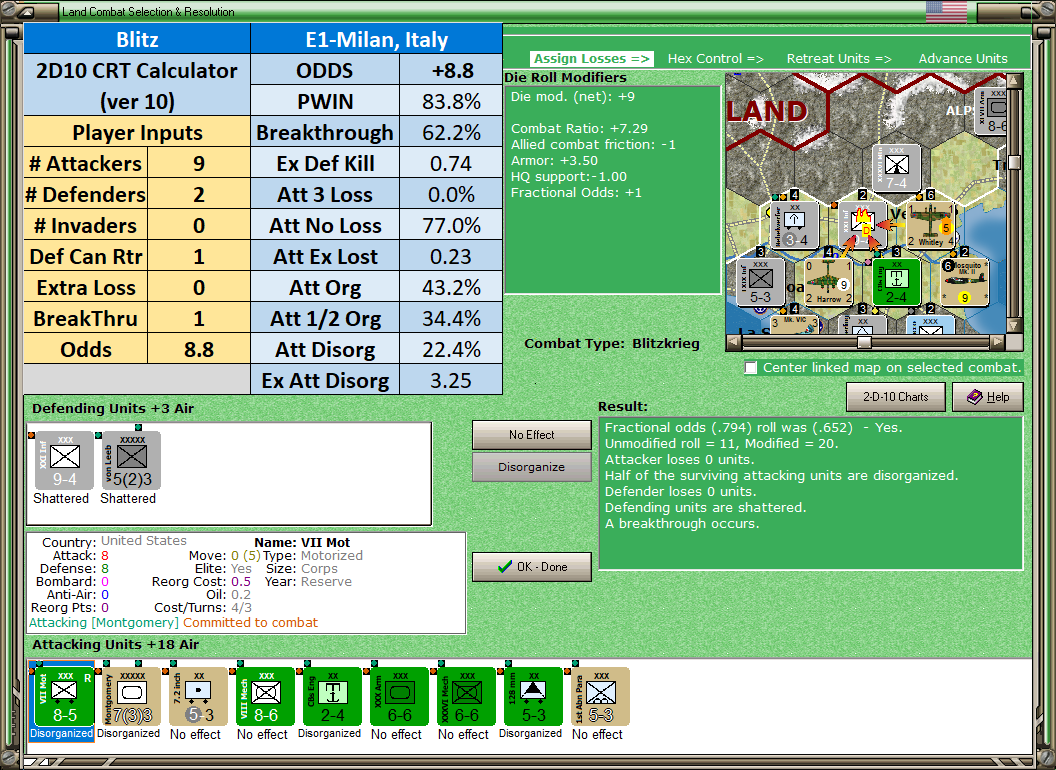
Task: Select the 128 mm 5-3 unit
Action: (533, 697)
